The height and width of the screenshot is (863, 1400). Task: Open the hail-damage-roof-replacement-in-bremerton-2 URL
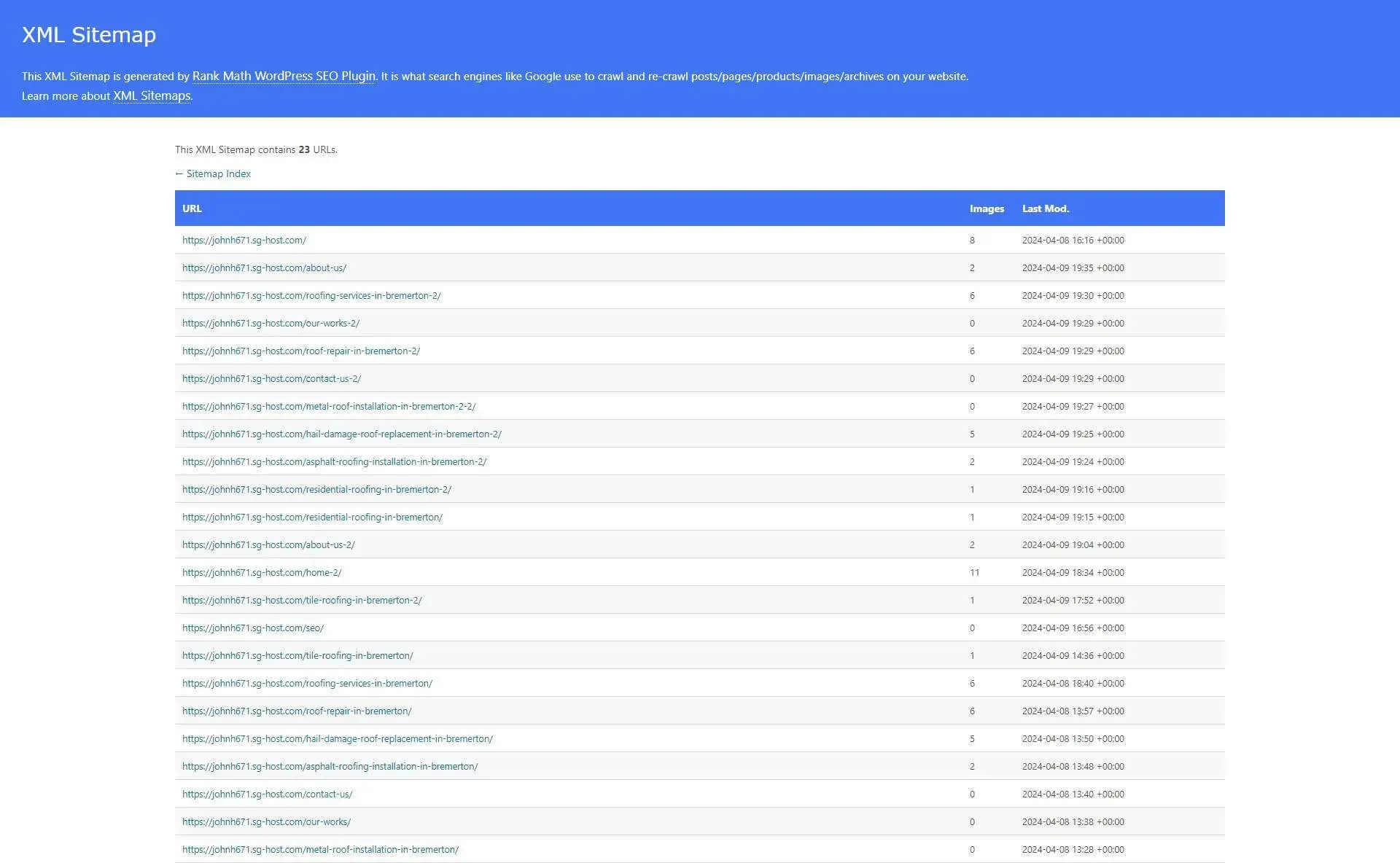341,434
